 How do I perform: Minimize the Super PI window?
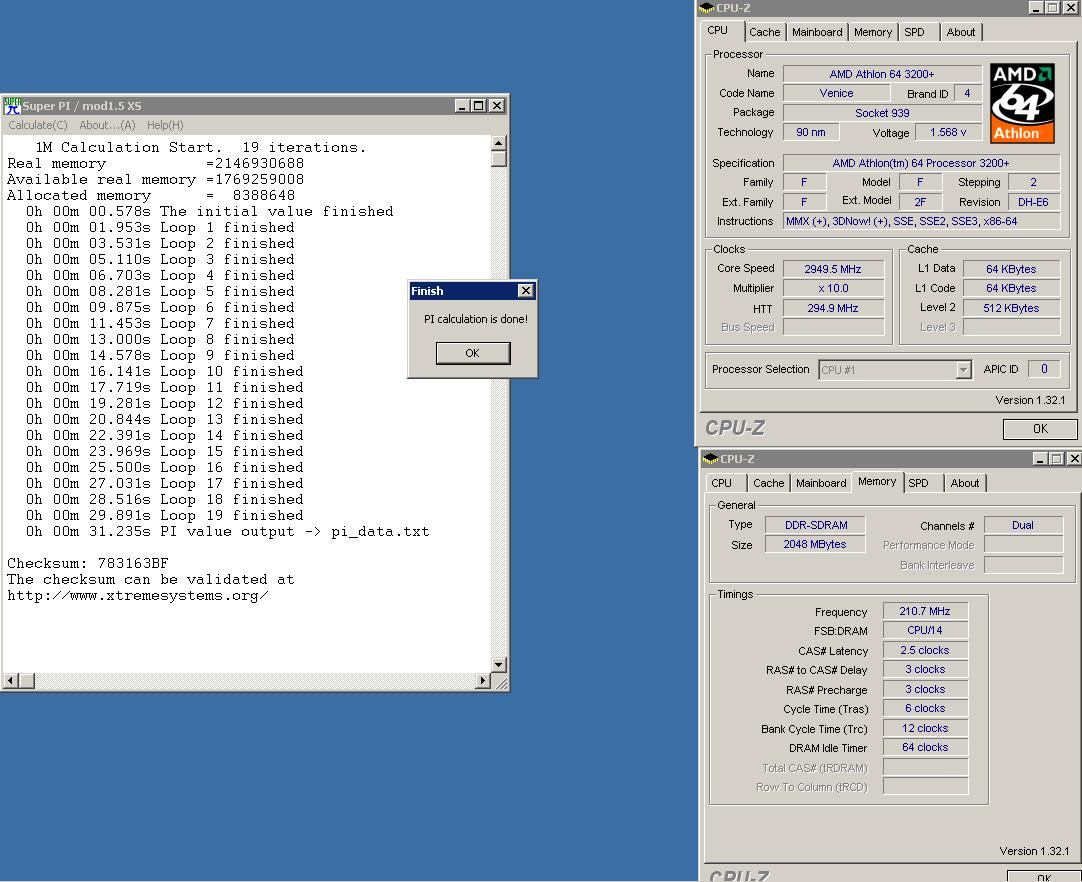463,106
